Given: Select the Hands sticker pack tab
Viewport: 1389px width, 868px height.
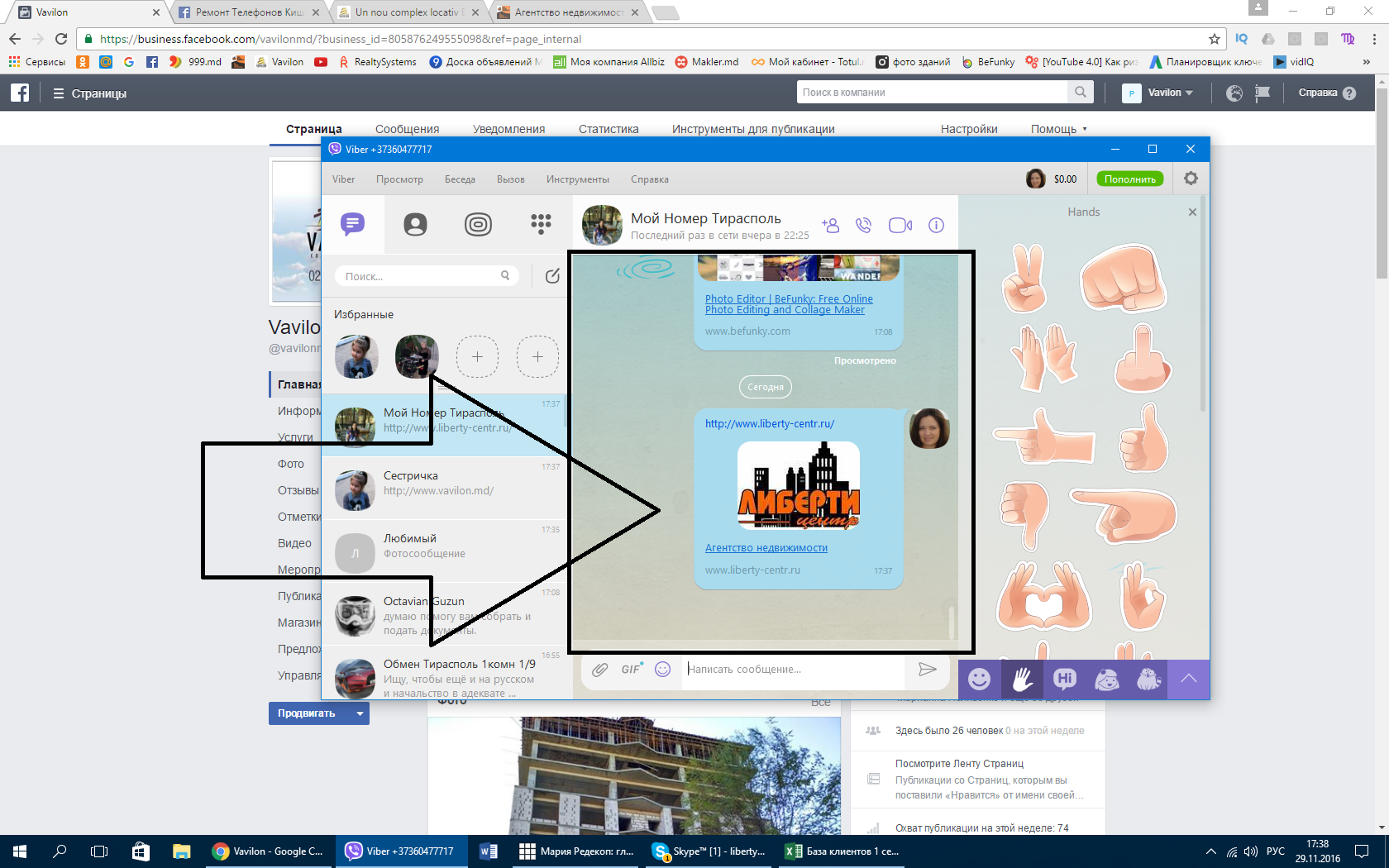Looking at the screenshot, I should pyautogui.click(x=1022, y=680).
